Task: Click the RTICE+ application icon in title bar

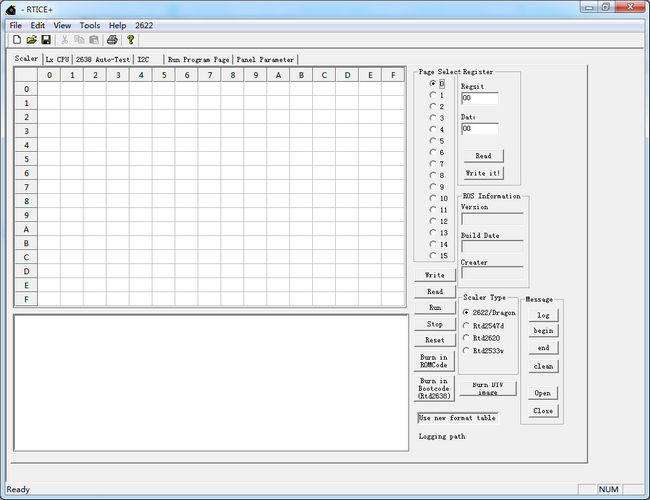Action: (x=11, y=9)
